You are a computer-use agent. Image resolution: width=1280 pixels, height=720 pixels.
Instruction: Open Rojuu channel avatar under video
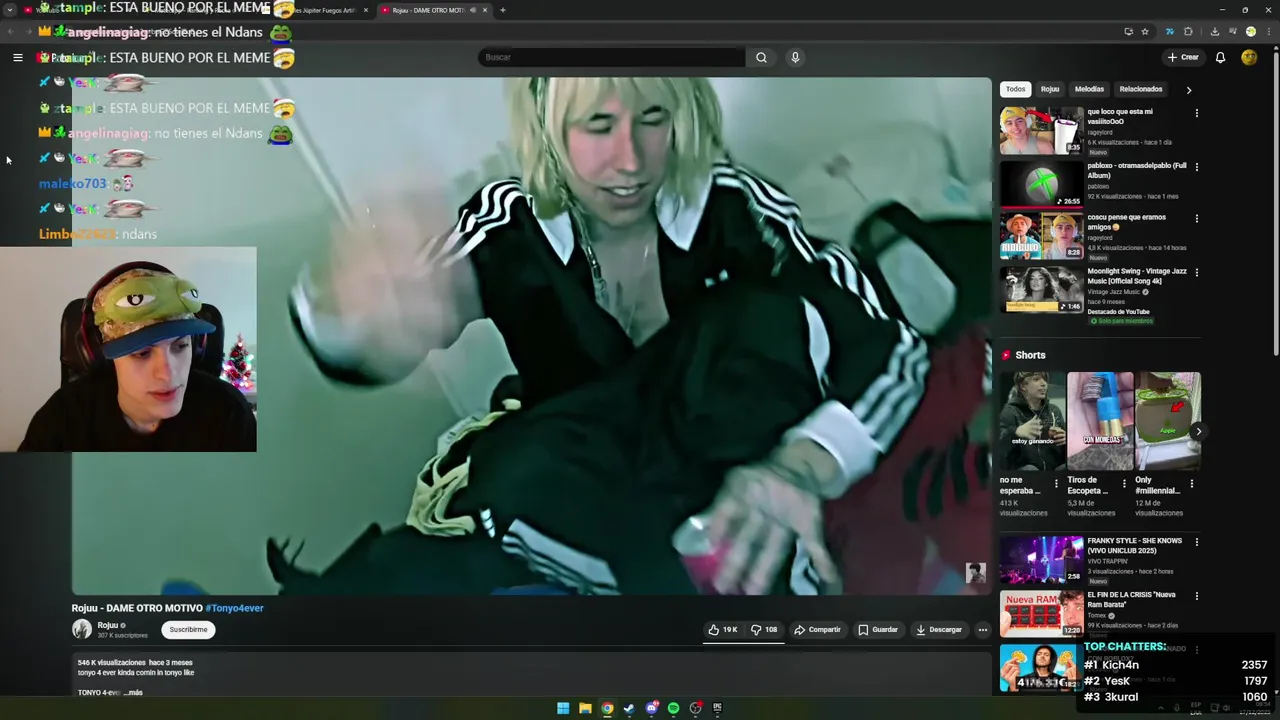[x=82, y=629]
